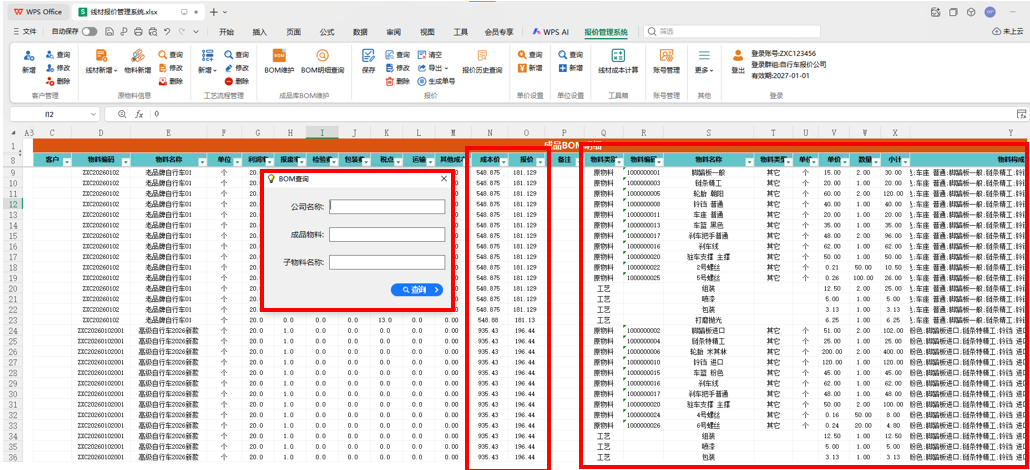1030x470 pixels.
Task: Click 删除 in the 工艺流程管理 group
Action: [x=236, y=82]
